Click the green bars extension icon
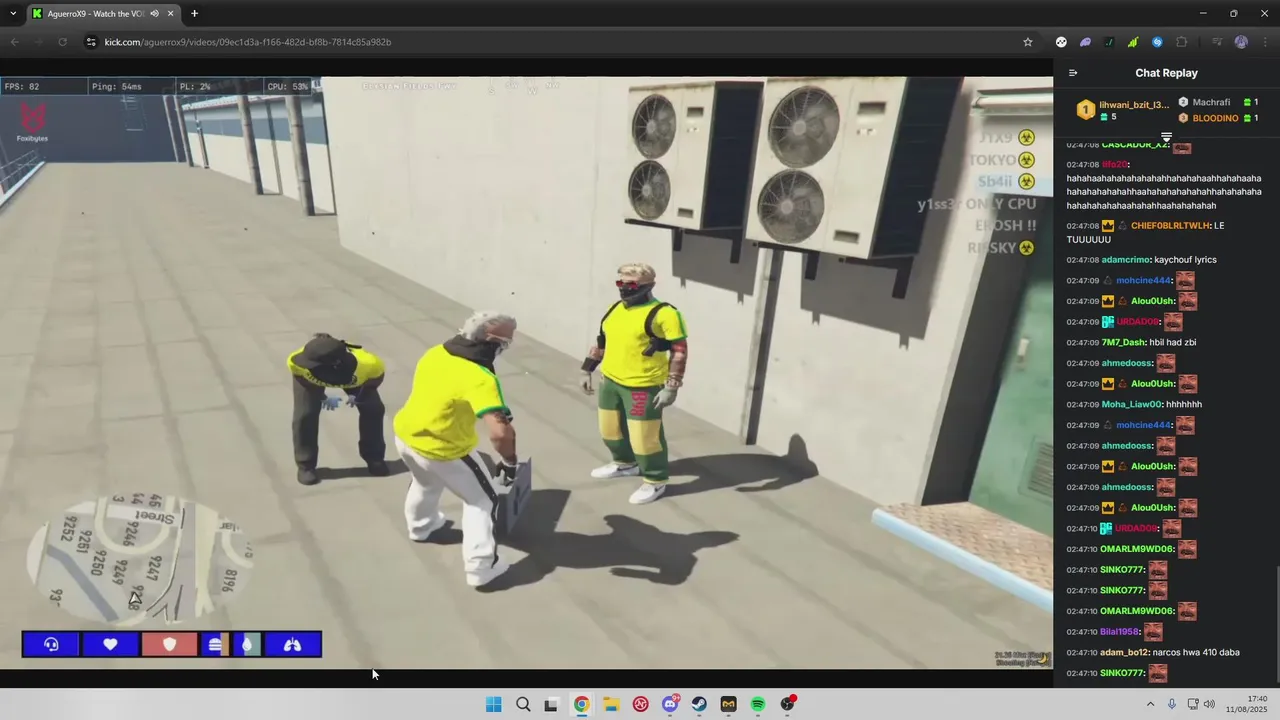 [1133, 42]
